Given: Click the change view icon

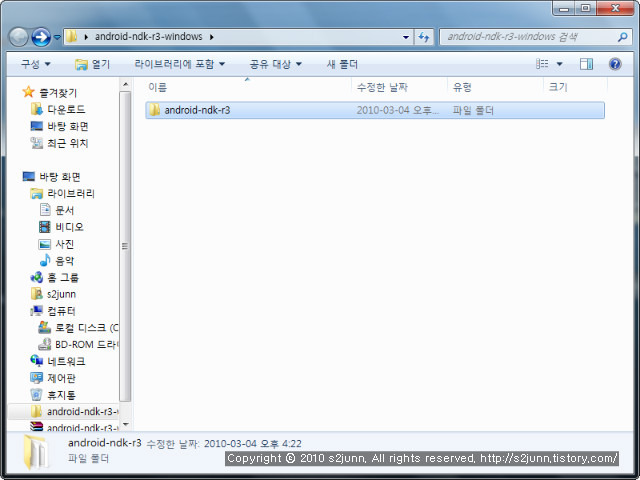Looking at the screenshot, I should (x=542, y=64).
